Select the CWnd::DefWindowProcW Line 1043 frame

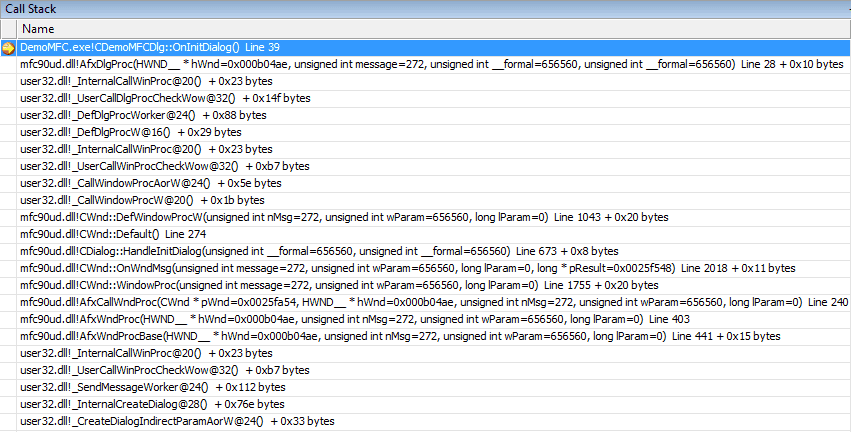pyautogui.click(x=434, y=217)
